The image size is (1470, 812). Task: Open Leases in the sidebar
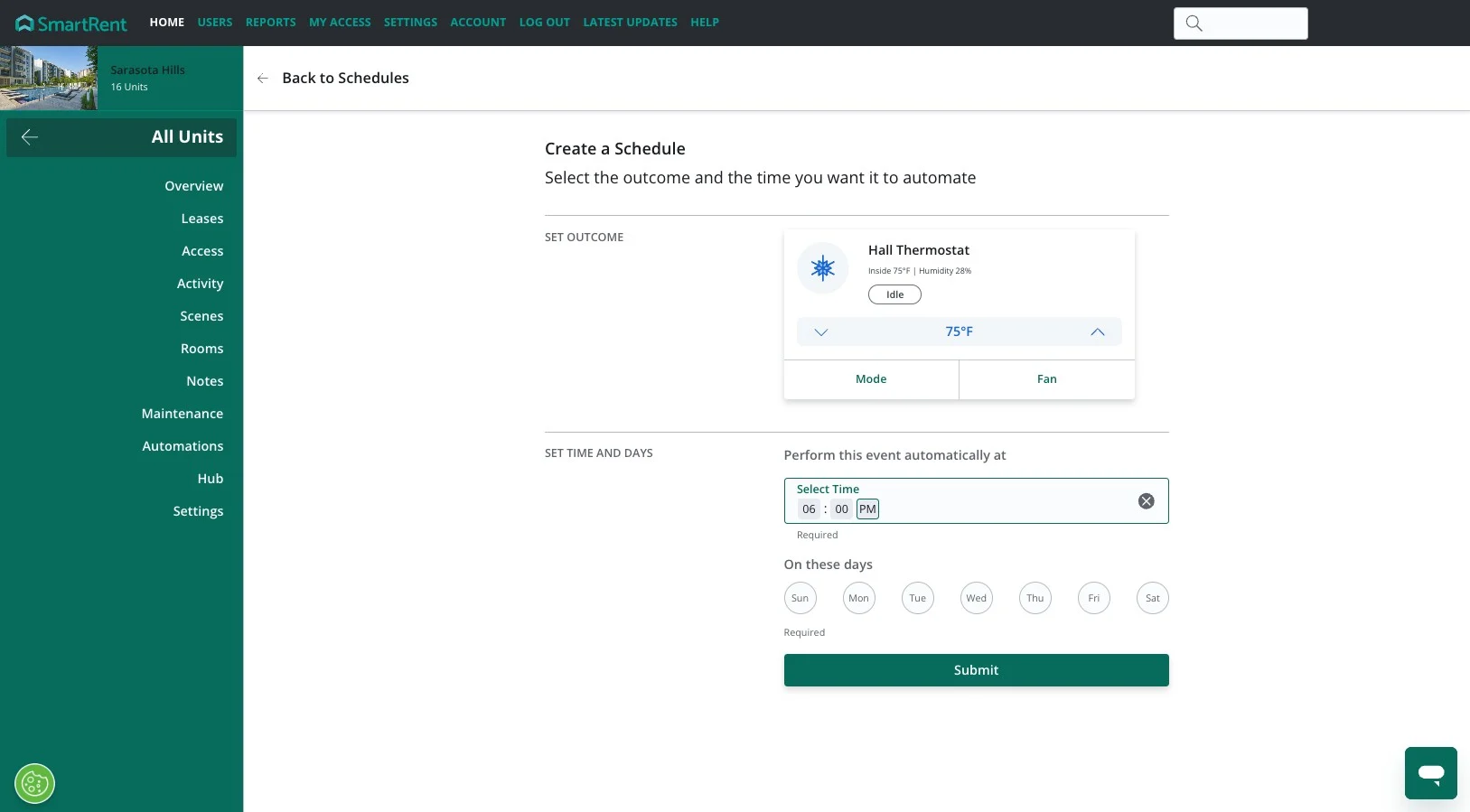201,219
